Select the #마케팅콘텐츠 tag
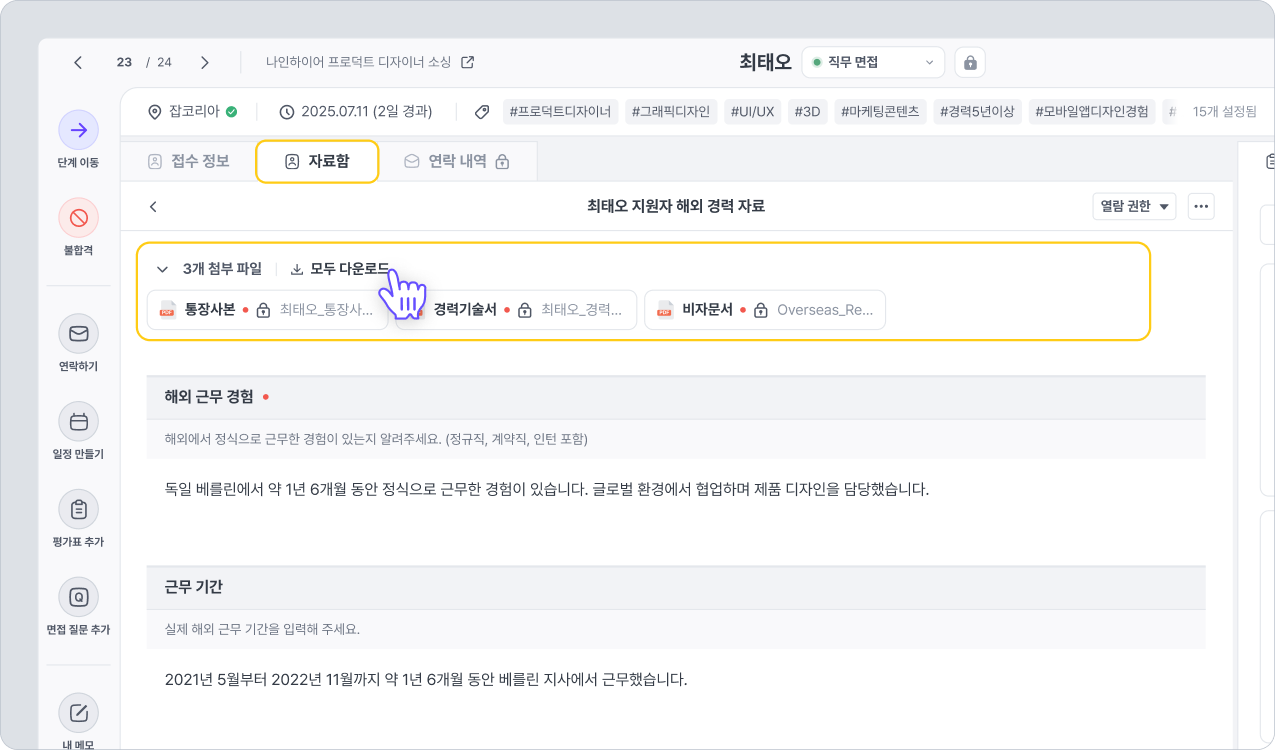This screenshot has height=750, width=1275. pyautogui.click(x=880, y=112)
